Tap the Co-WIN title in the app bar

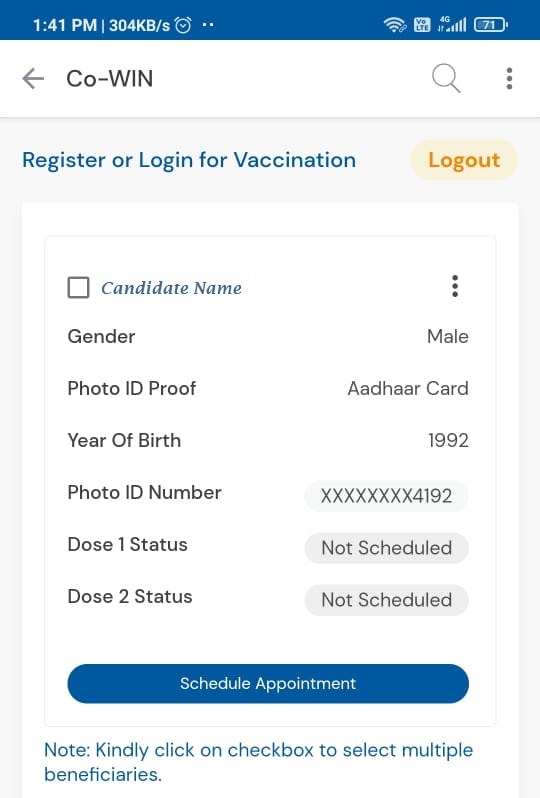(109, 79)
